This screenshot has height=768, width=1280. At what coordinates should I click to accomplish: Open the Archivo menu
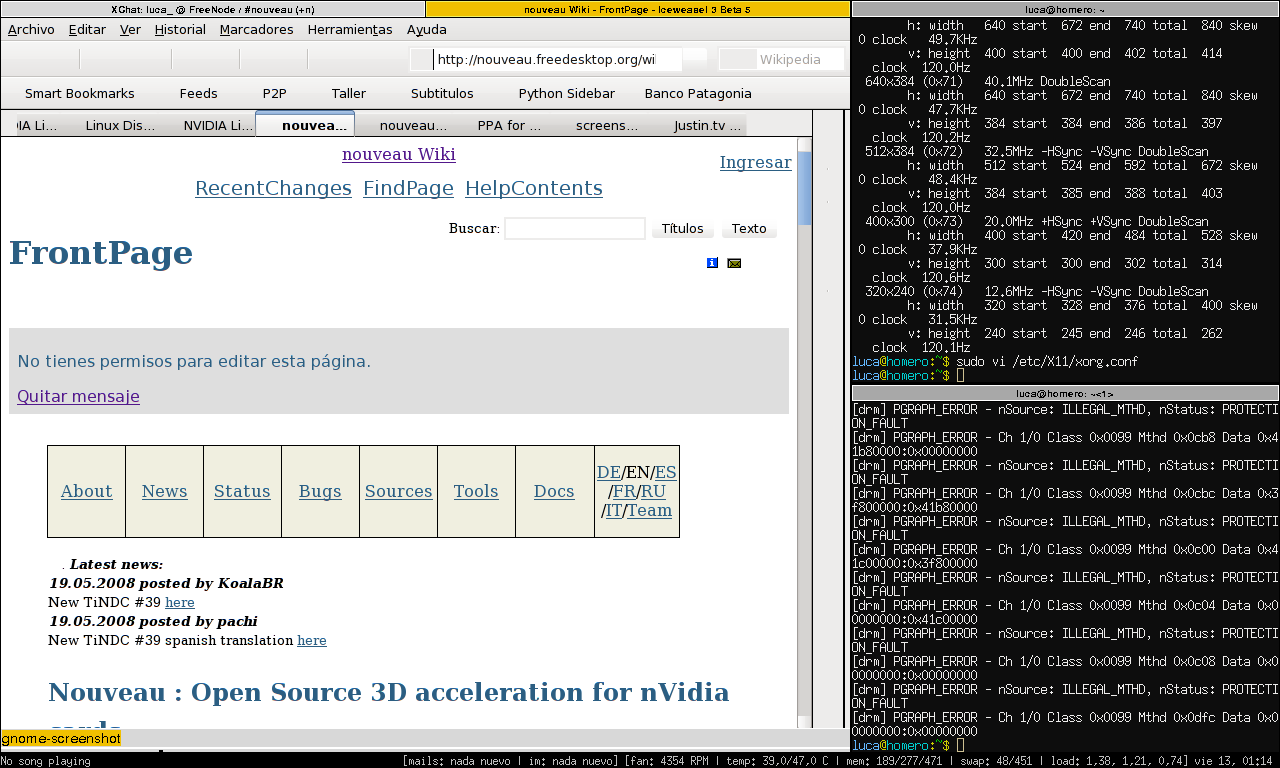tap(31, 29)
